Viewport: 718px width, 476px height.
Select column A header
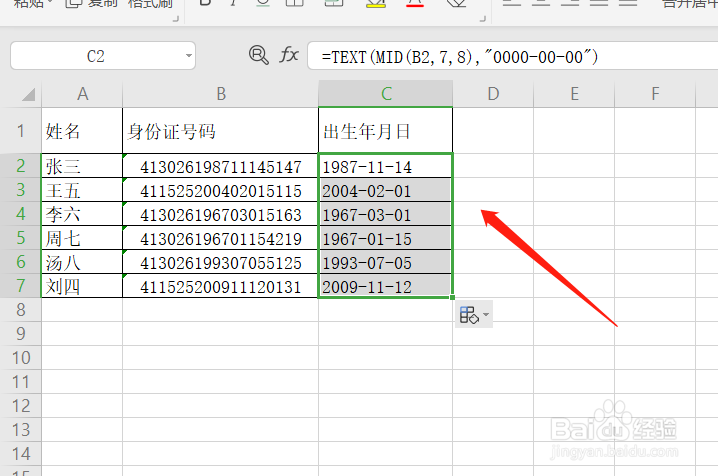82,94
